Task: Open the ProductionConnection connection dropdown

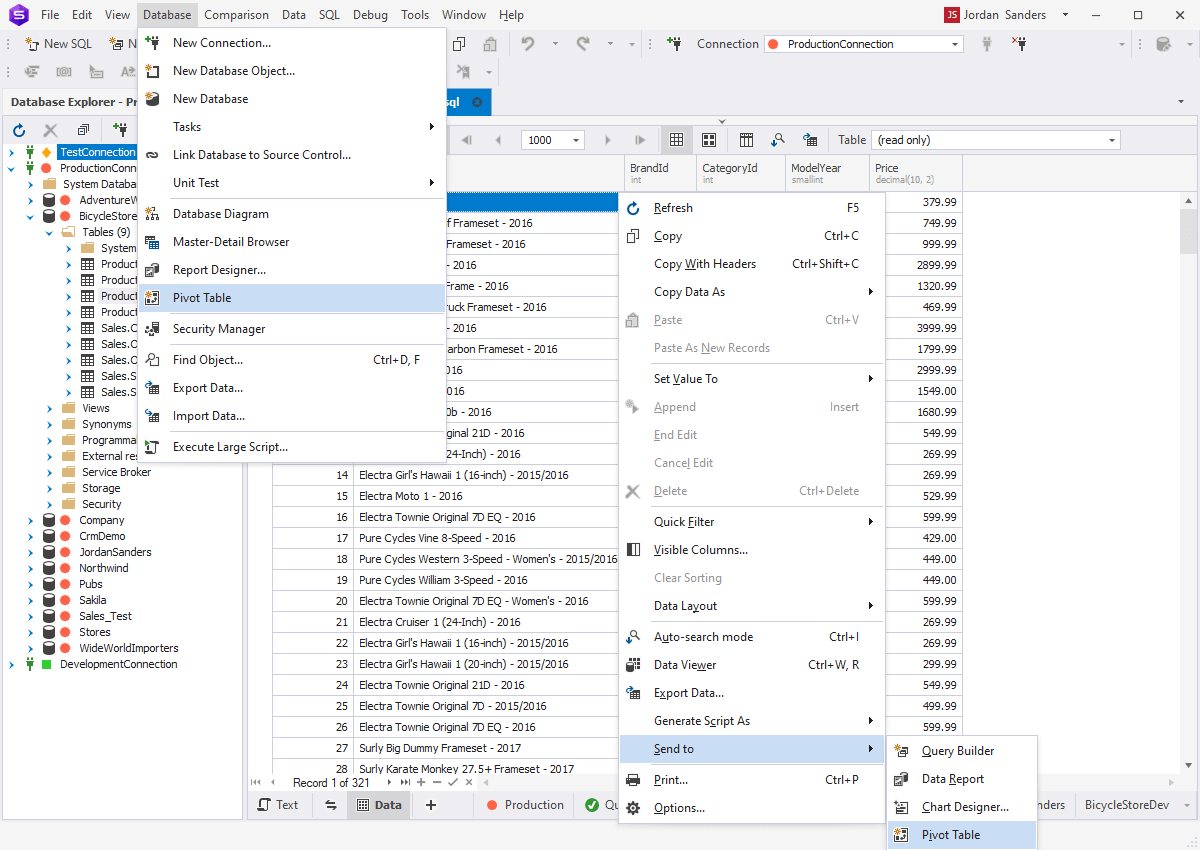Action: click(x=955, y=44)
